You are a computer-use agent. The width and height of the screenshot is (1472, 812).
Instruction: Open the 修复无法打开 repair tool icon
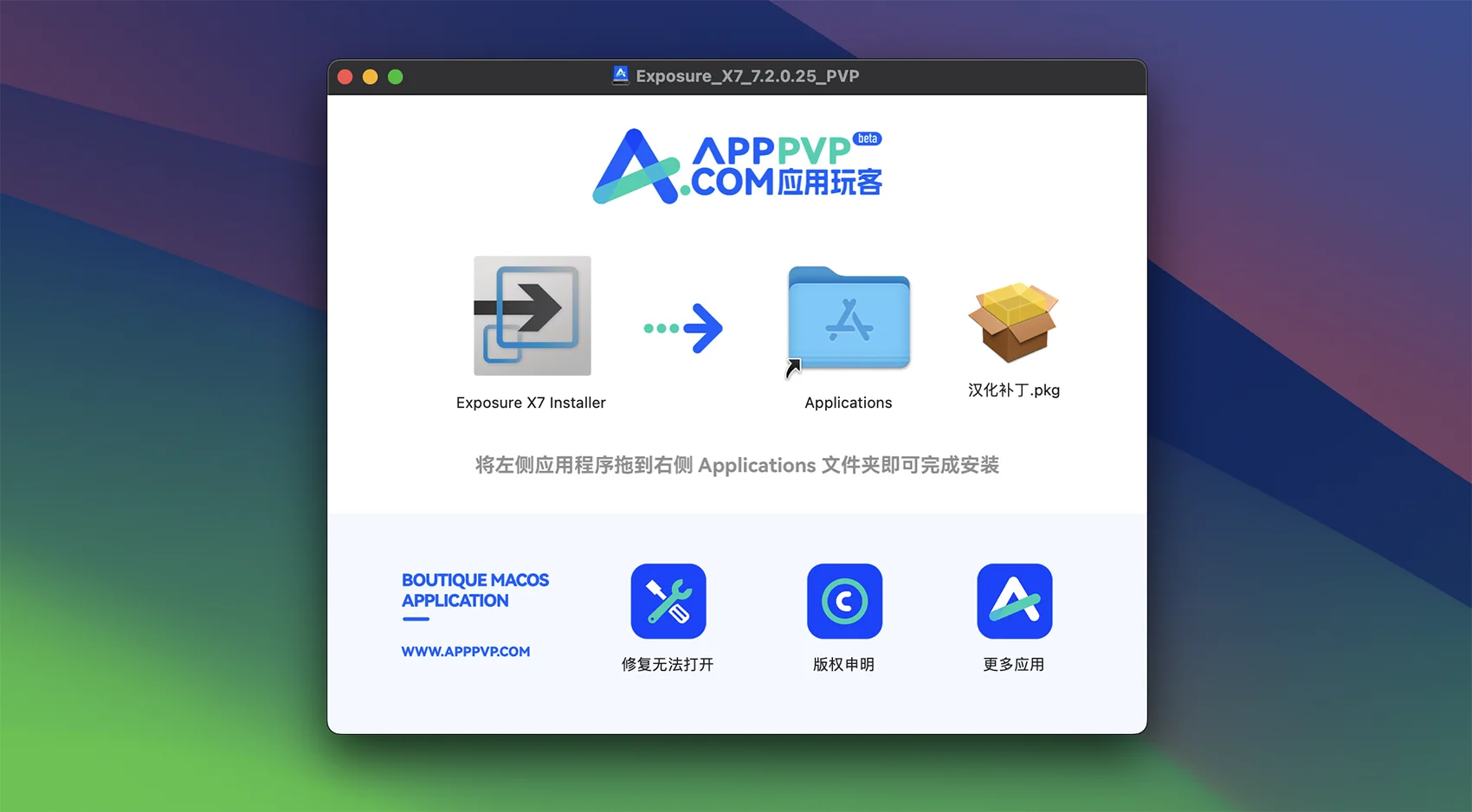[x=668, y=602]
